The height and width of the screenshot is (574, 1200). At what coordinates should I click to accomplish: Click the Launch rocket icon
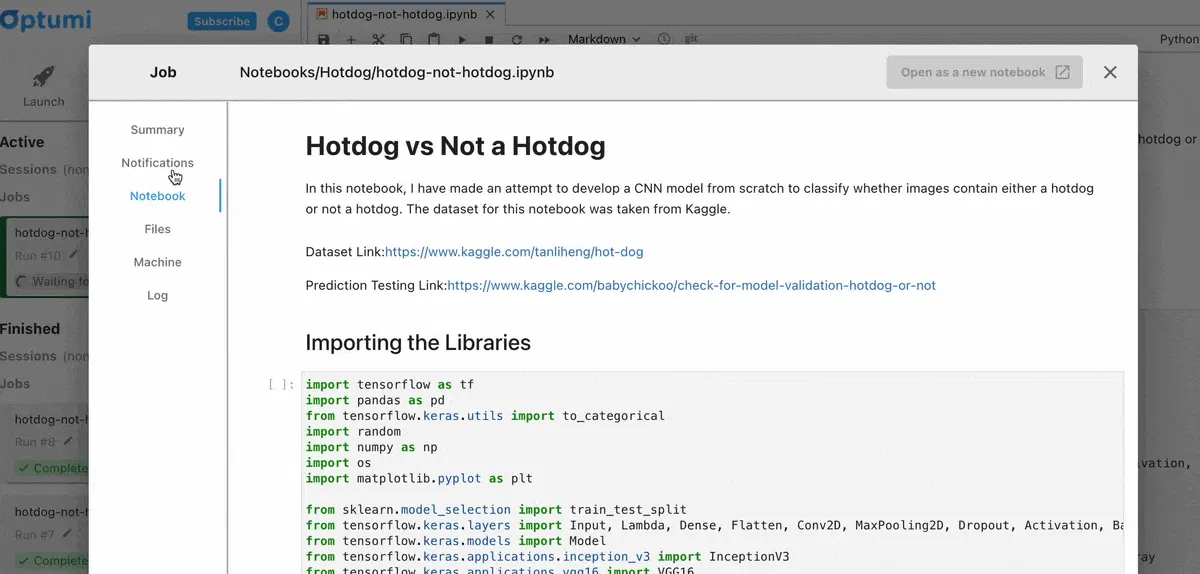pos(43,77)
